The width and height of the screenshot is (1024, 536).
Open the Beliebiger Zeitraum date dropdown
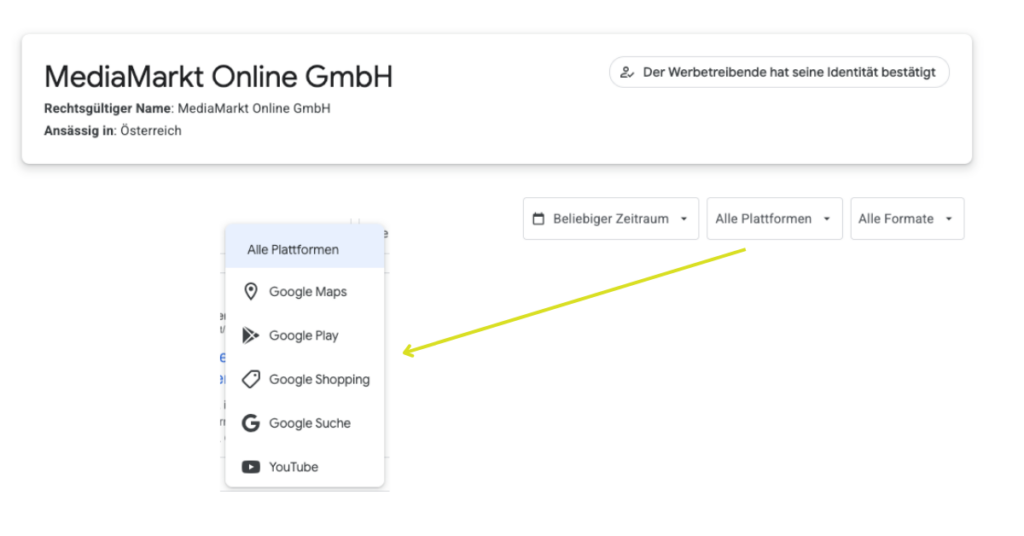click(611, 219)
